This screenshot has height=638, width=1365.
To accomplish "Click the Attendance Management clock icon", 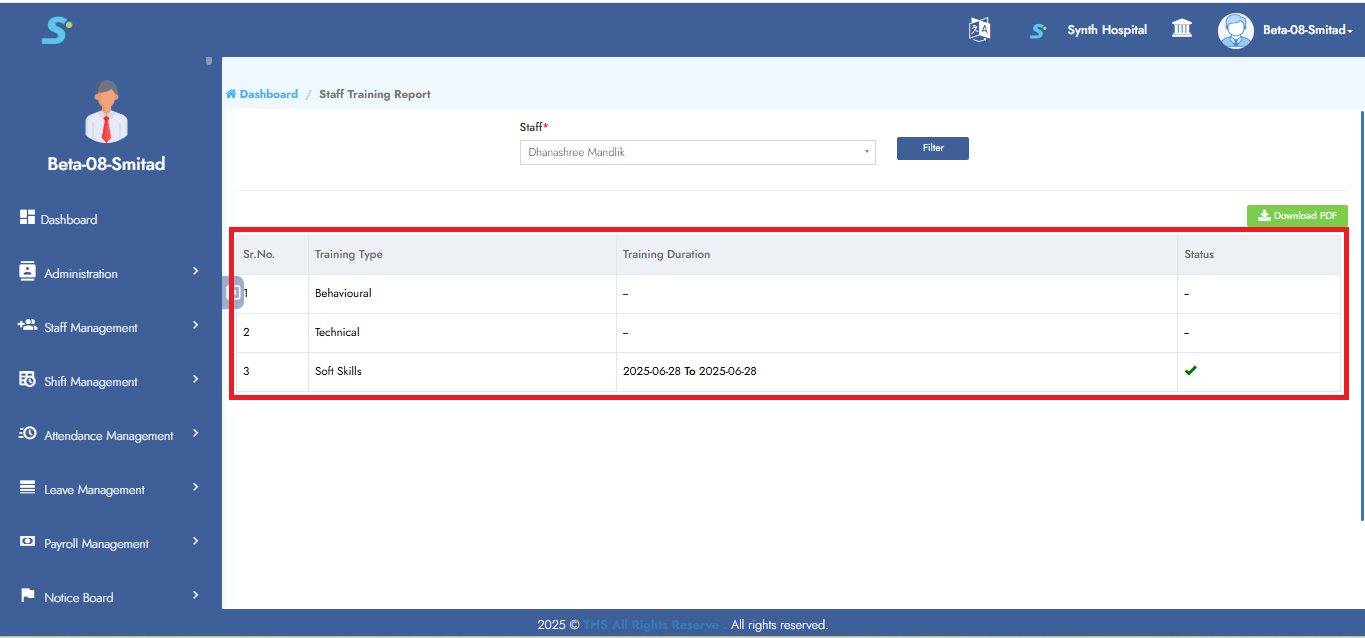I will pyautogui.click(x=28, y=434).
